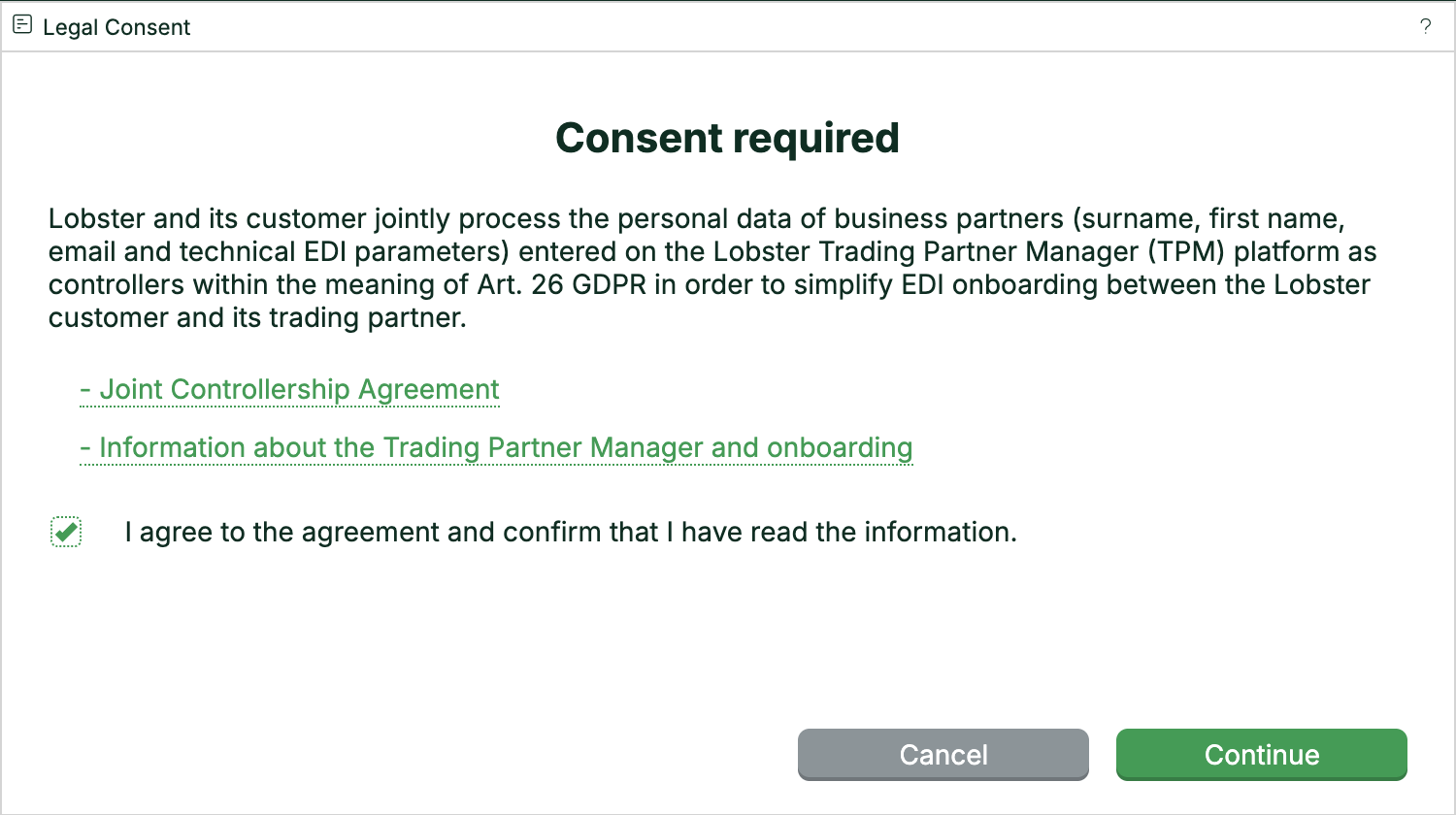Click the "Legal Consent" window title text
1456x815 pixels.
(x=116, y=27)
